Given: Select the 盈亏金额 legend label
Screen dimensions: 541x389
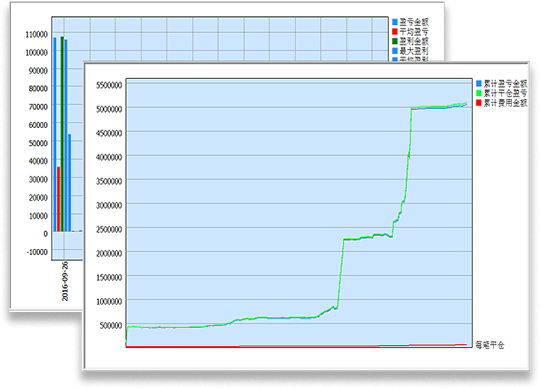Looking at the screenshot, I should pyautogui.click(x=414, y=22).
